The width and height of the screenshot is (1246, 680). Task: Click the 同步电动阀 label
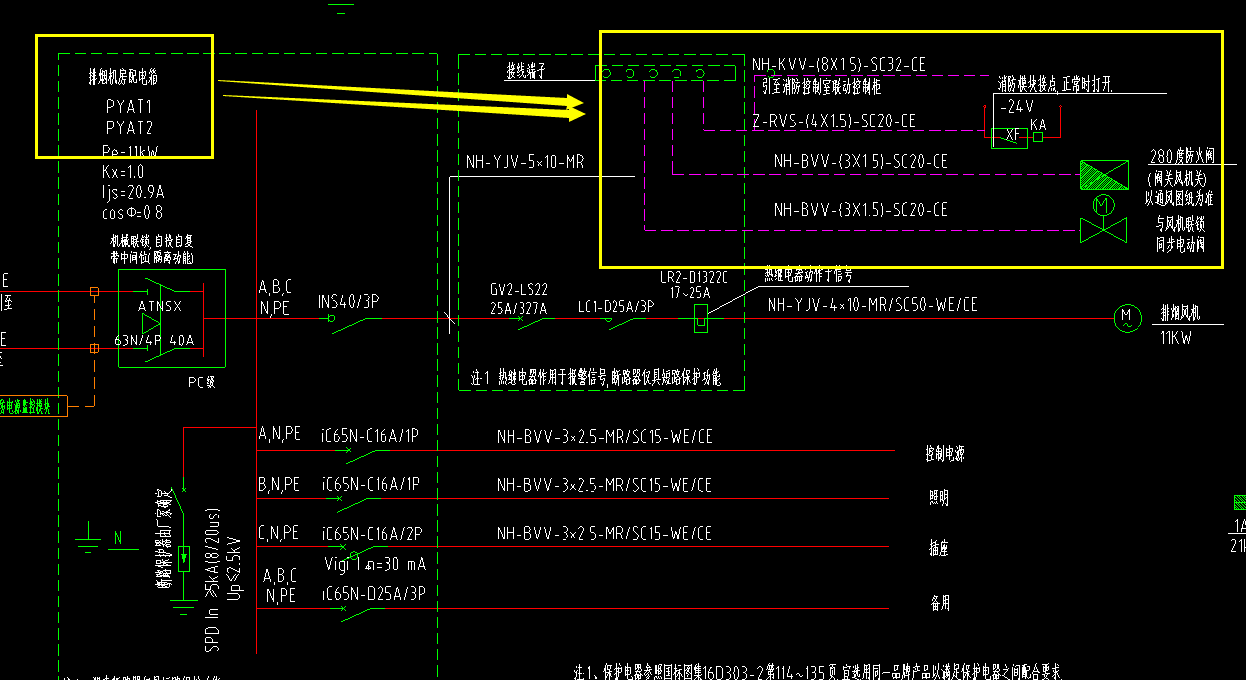coord(1181,242)
